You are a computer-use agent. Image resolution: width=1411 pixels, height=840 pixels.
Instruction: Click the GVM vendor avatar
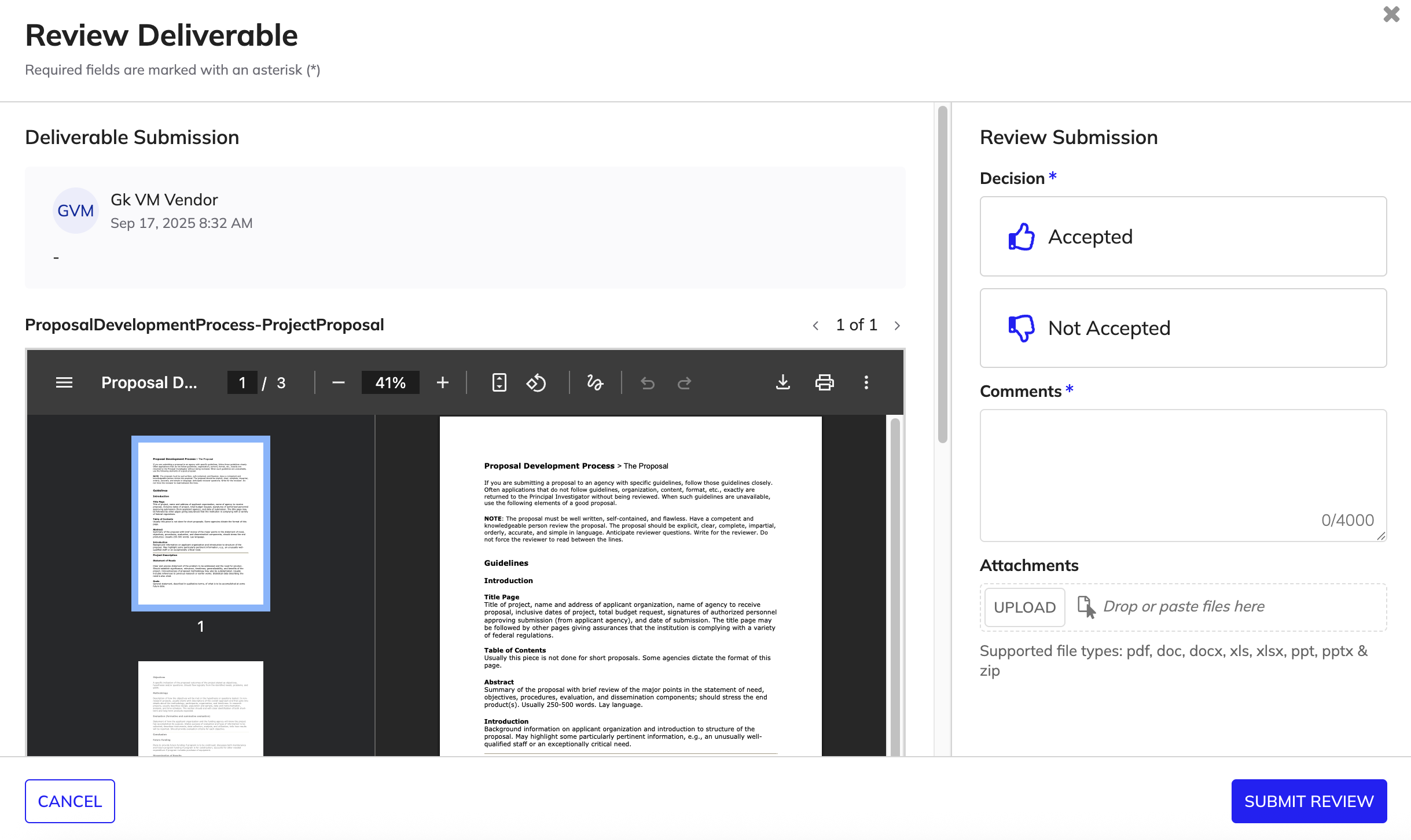pos(76,211)
